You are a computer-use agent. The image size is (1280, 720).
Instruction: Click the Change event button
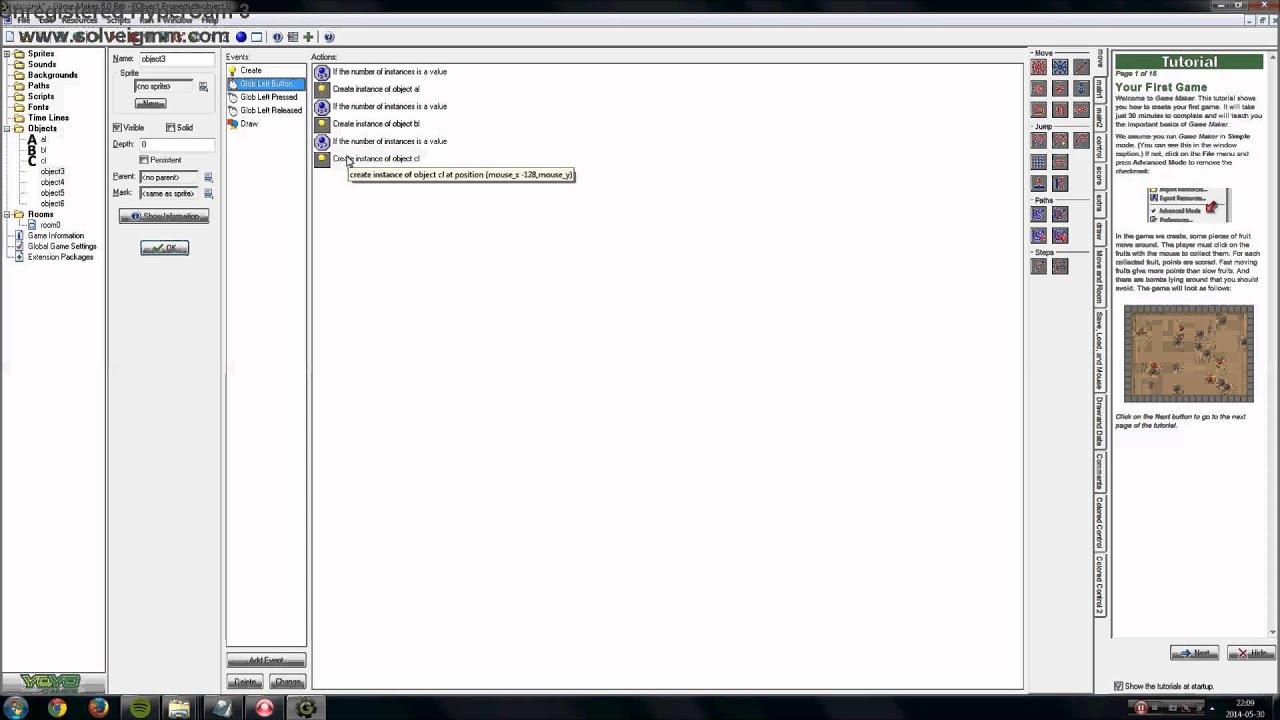(287, 682)
